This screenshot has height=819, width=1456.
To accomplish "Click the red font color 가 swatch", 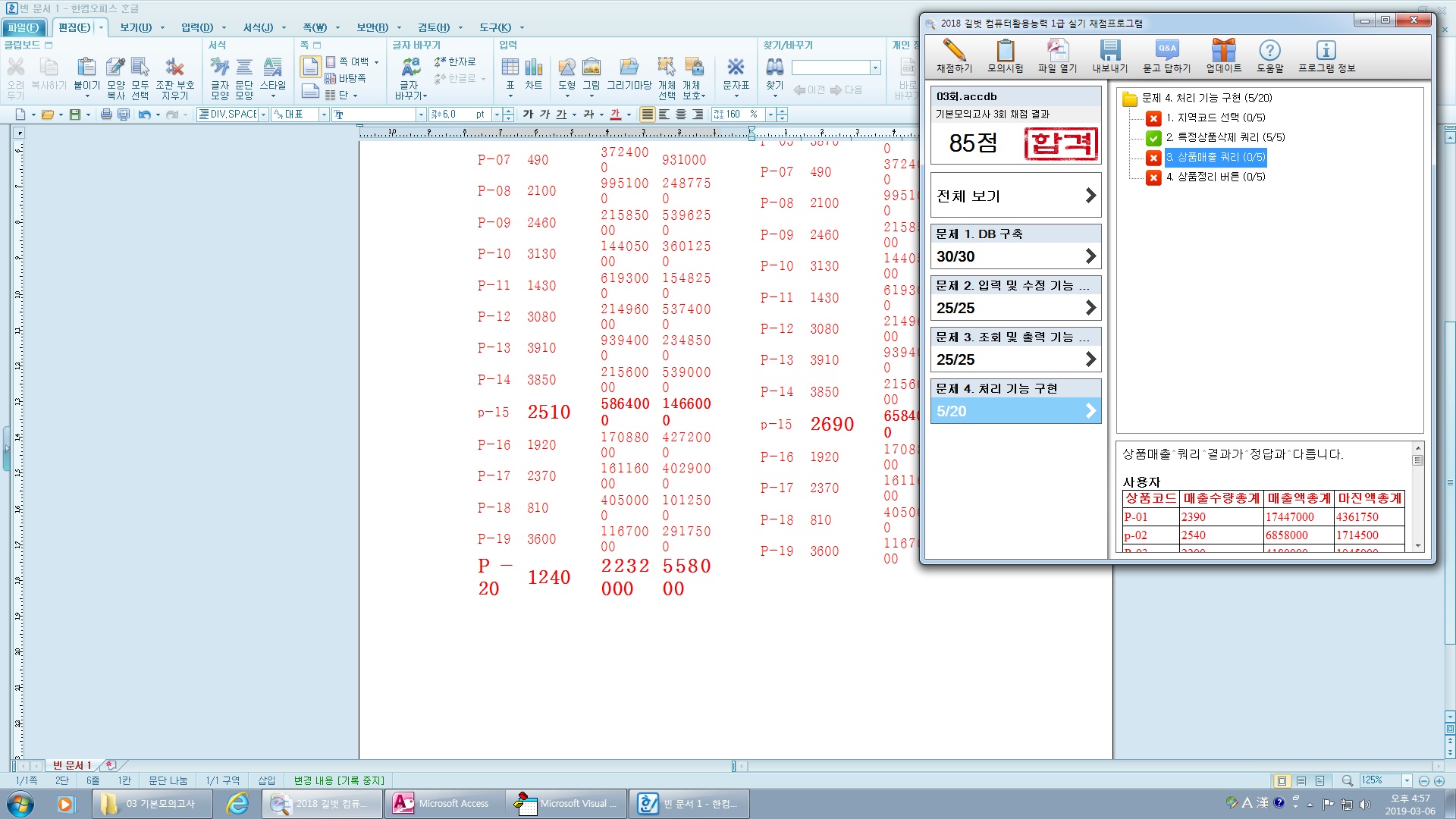I will pos(615,115).
